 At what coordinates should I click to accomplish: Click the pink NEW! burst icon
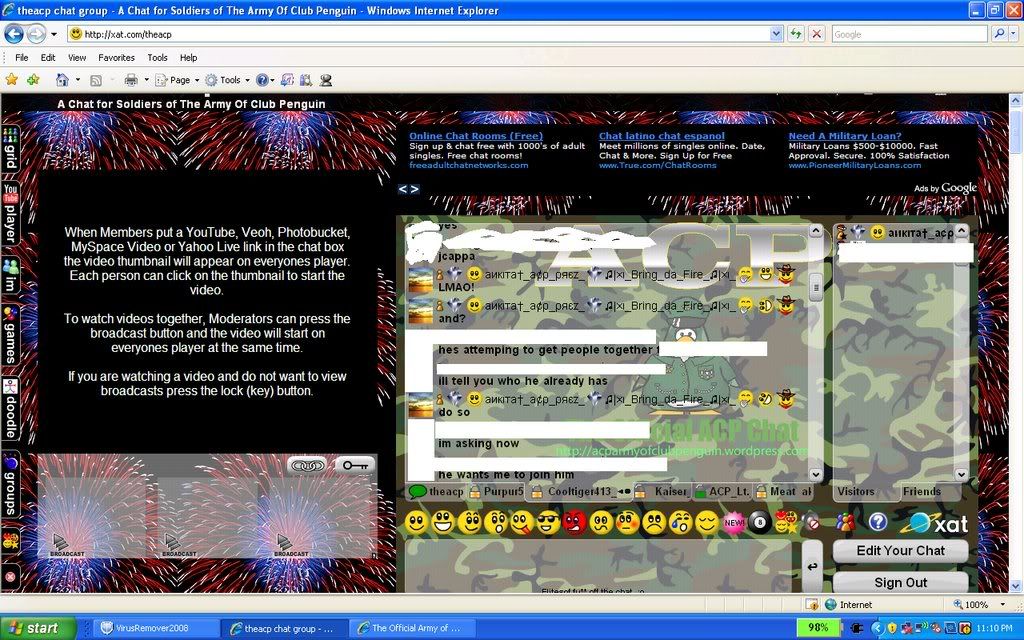[734, 522]
